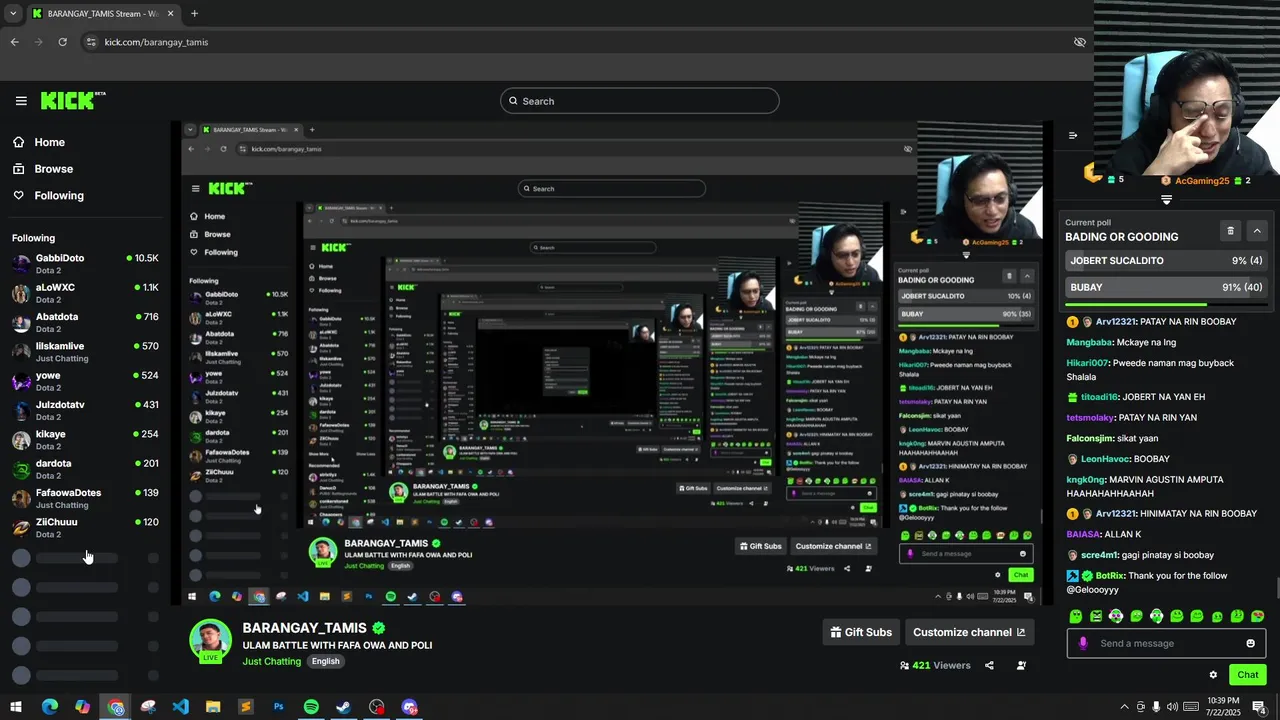Open volume control in system tray
Viewport: 1280px width, 720px height.
point(1172,707)
